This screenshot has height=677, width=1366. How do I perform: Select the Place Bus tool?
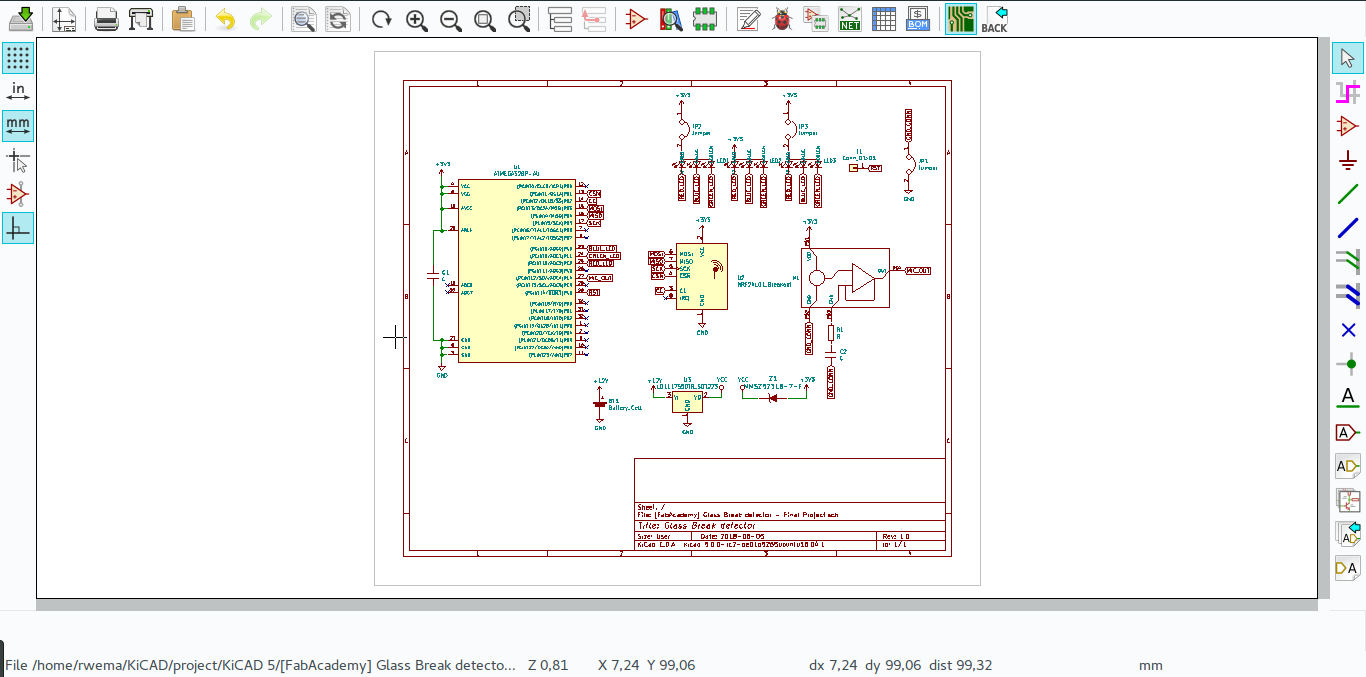coord(1349,227)
